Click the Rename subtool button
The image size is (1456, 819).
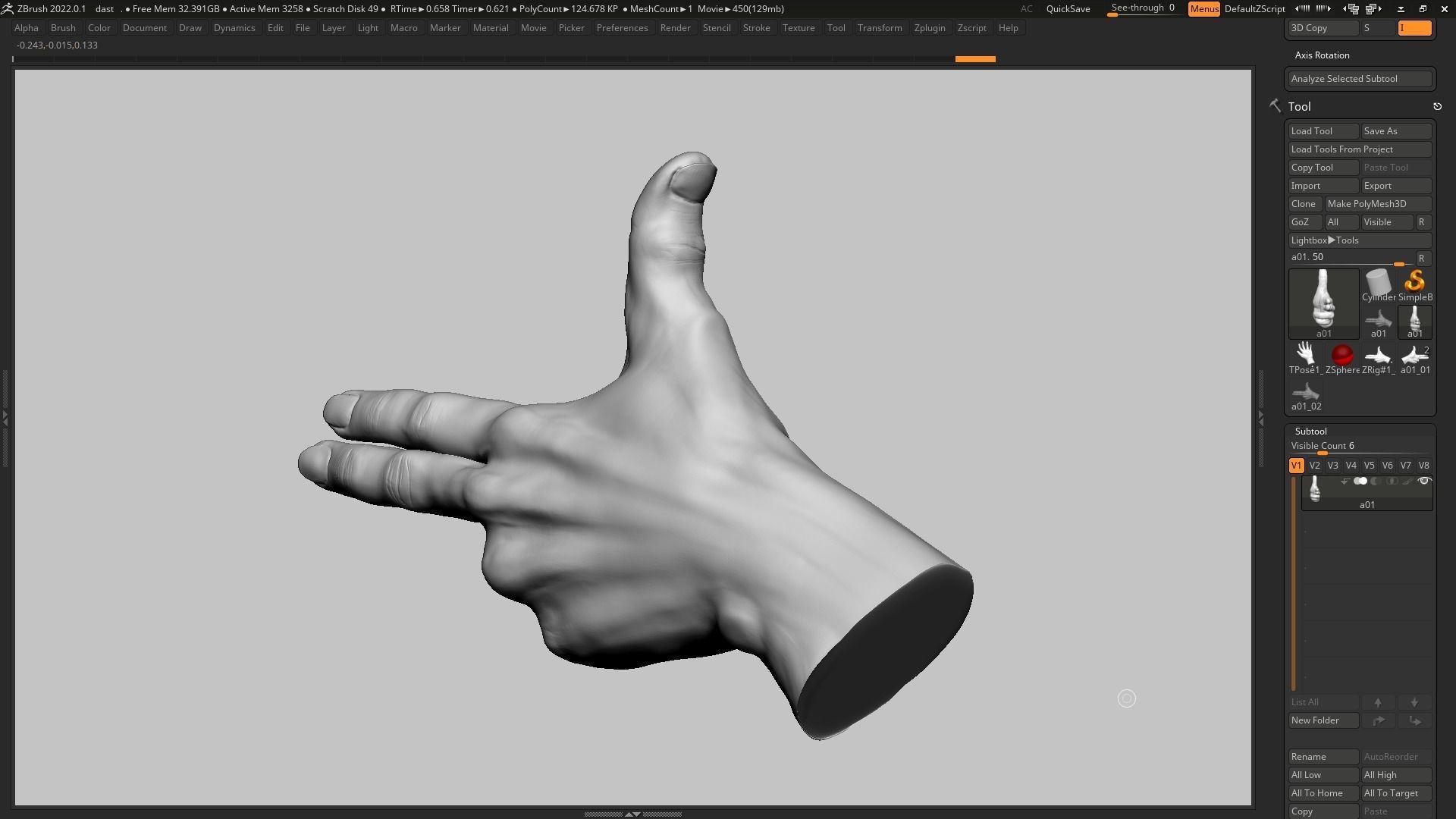(x=1323, y=757)
